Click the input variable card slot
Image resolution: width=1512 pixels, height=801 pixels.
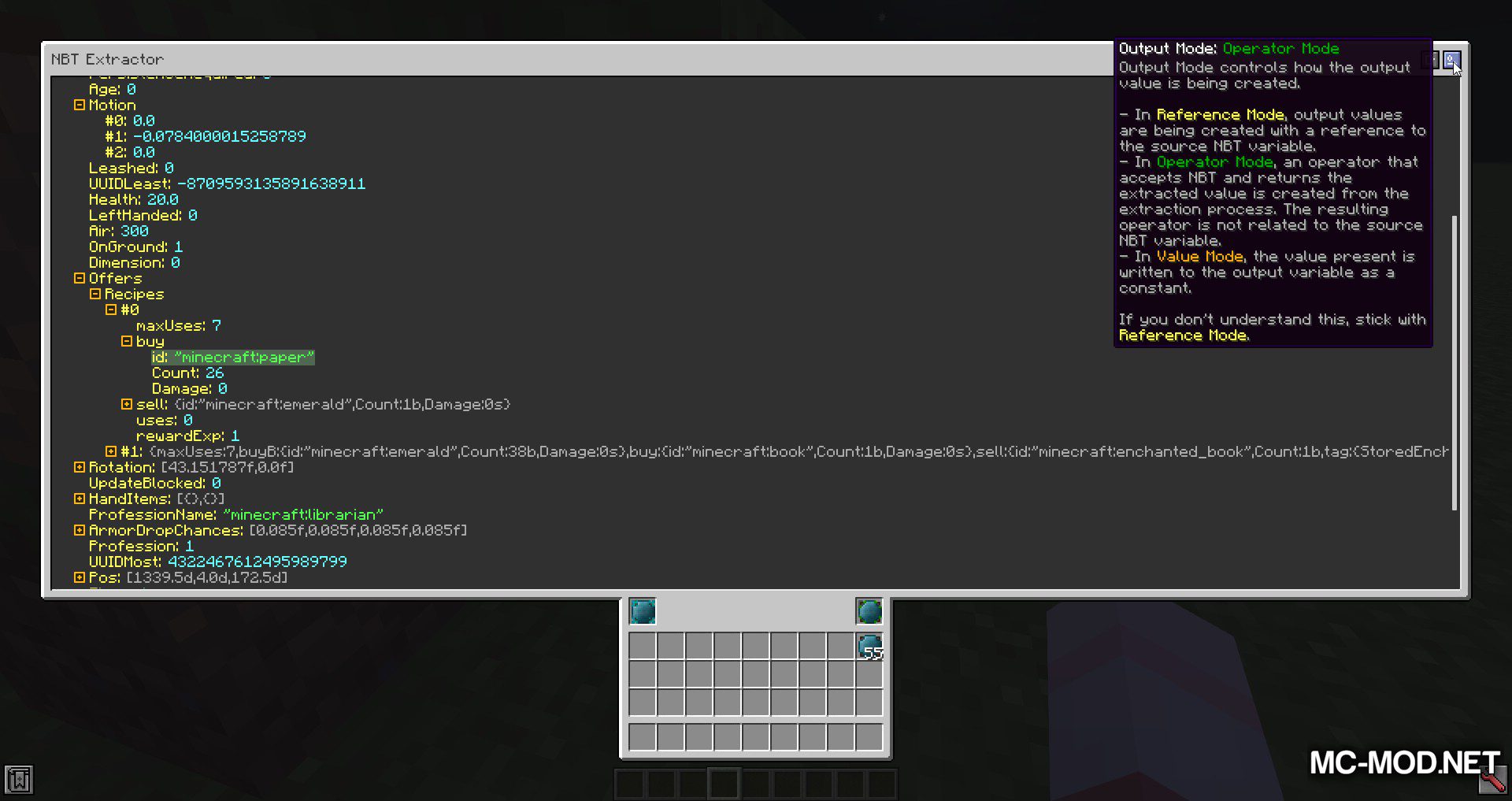point(643,611)
